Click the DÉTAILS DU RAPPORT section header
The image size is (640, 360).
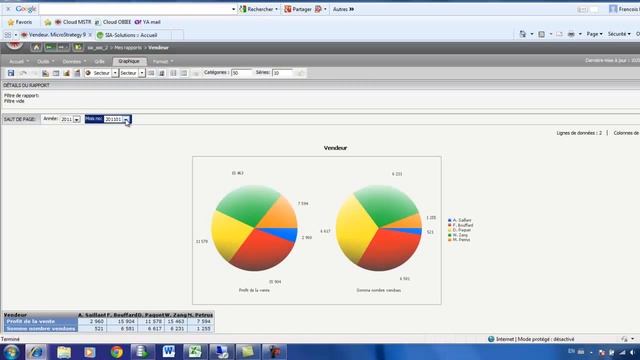click(x=27, y=85)
